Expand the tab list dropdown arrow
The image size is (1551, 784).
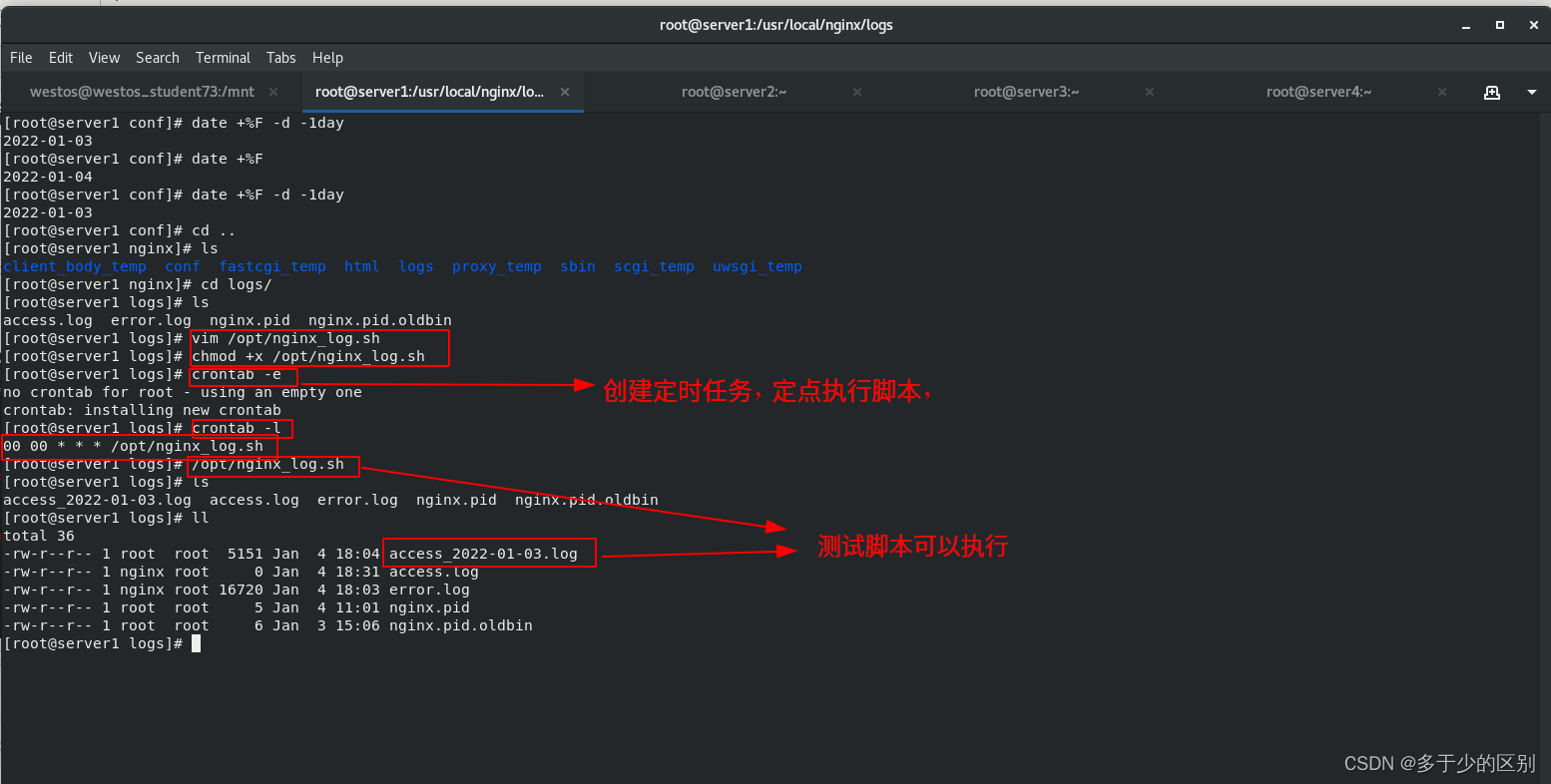click(x=1532, y=92)
